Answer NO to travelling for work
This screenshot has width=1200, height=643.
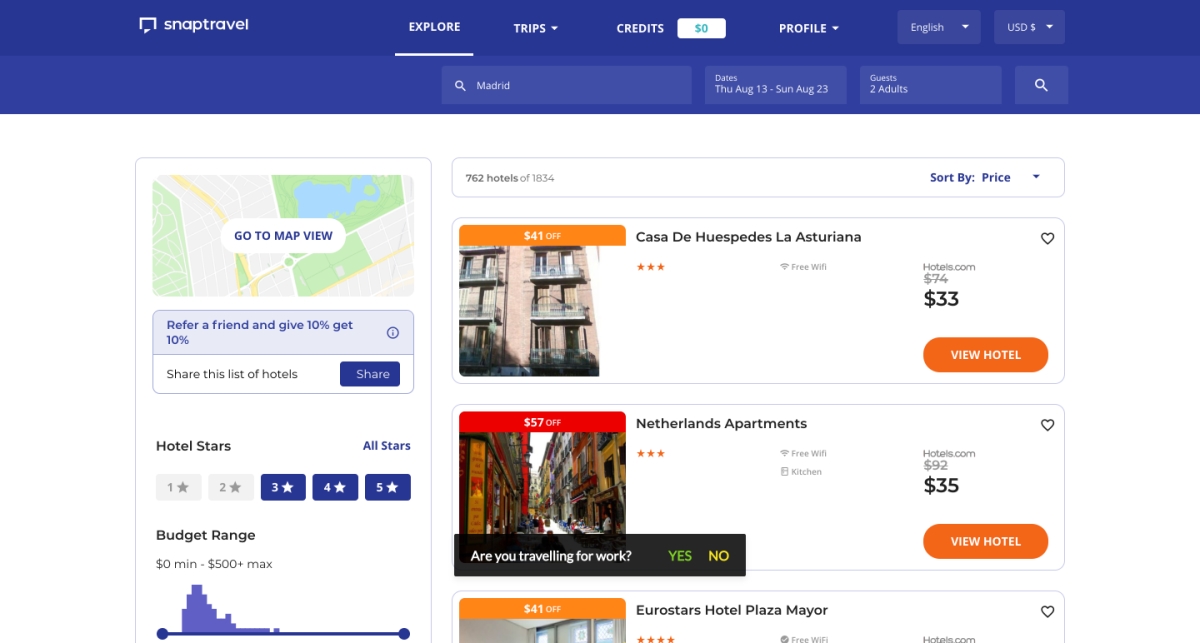coord(719,556)
